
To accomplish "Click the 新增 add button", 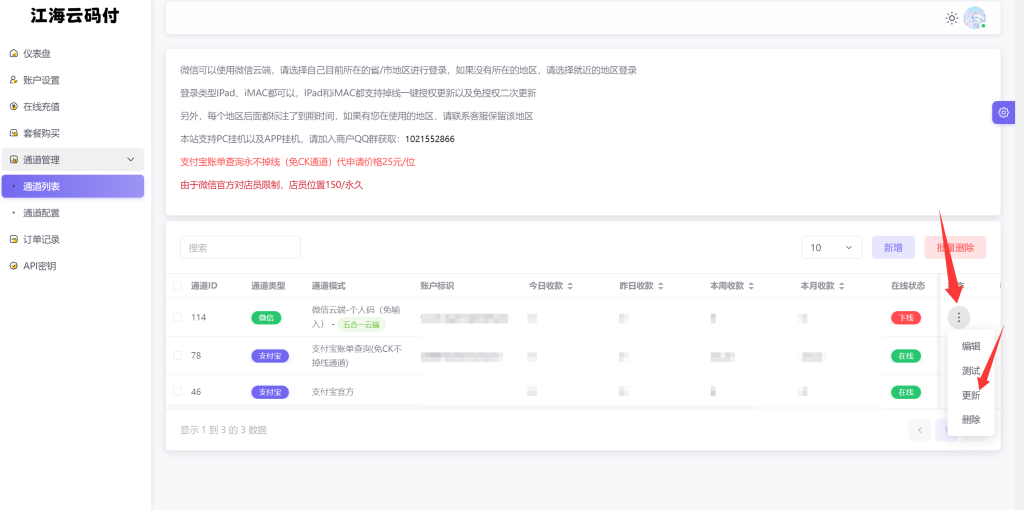I will pyautogui.click(x=893, y=247).
